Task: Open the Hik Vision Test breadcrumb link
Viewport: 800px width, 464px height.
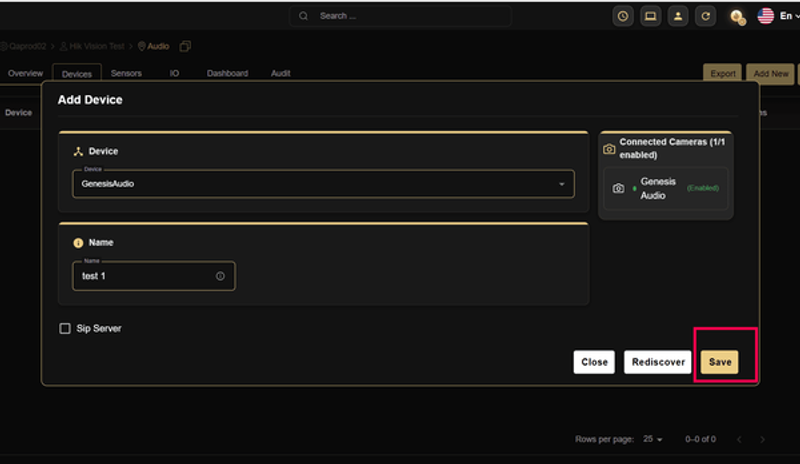Action: click(92, 46)
